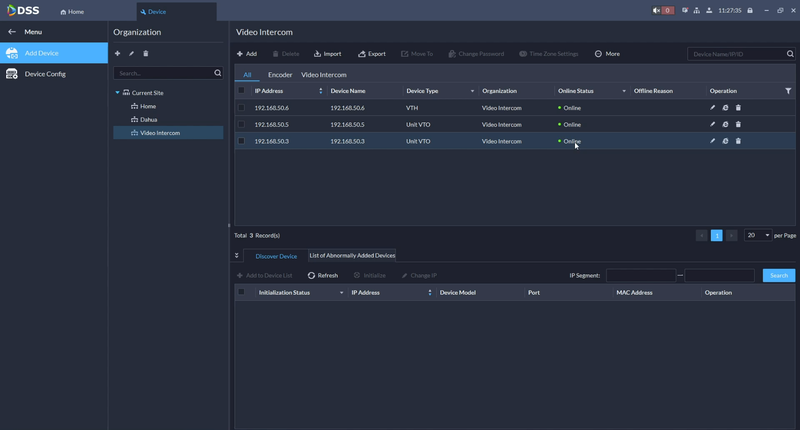Check the box for device 192.168.50.6
Viewport: 800px width, 430px height.
[241, 107]
